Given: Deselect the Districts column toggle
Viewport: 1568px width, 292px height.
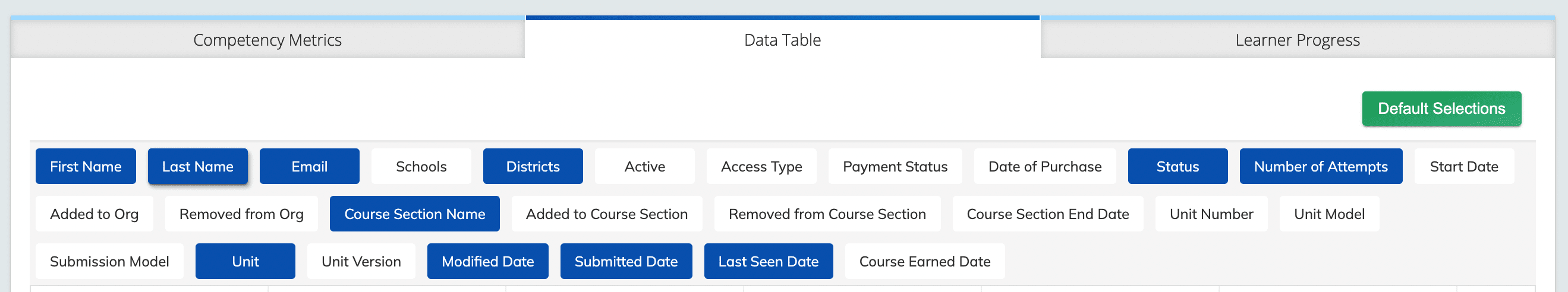Looking at the screenshot, I should (x=533, y=166).
